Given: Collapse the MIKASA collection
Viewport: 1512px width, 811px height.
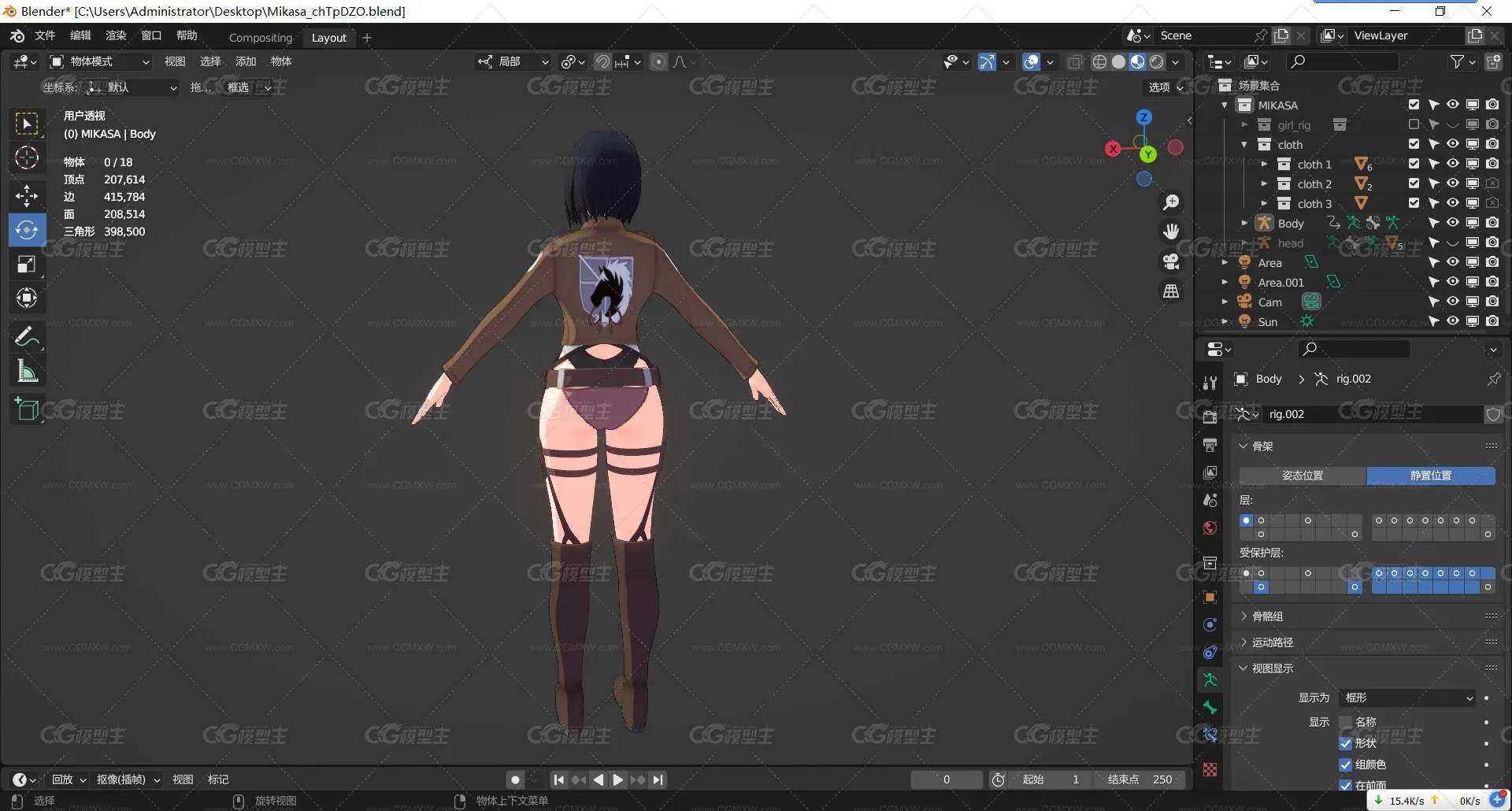Looking at the screenshot, I should click(x=1225, y=106).
